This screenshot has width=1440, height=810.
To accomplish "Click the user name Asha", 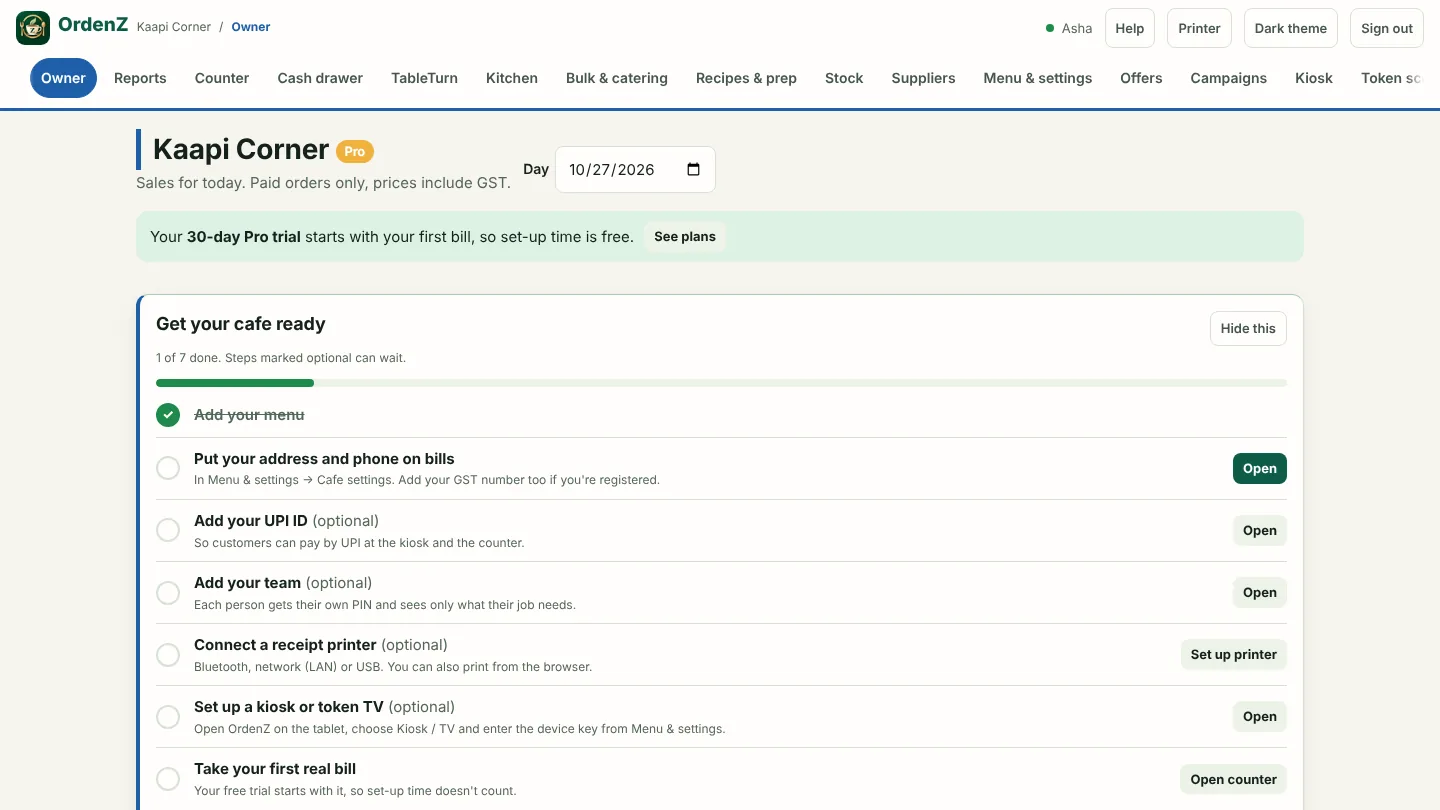I will pyautogui.click(x=1077, y=28).
